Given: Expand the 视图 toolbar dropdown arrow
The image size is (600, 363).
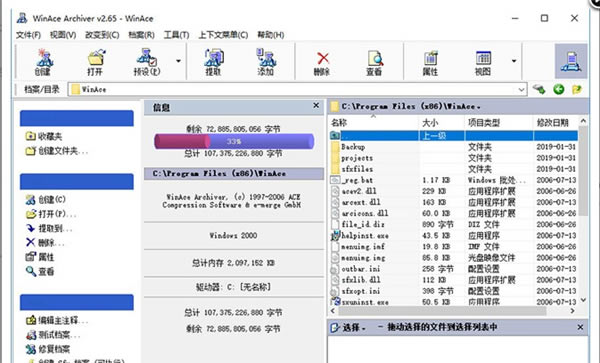Looking at the screenshot, I should pos(514,61).
